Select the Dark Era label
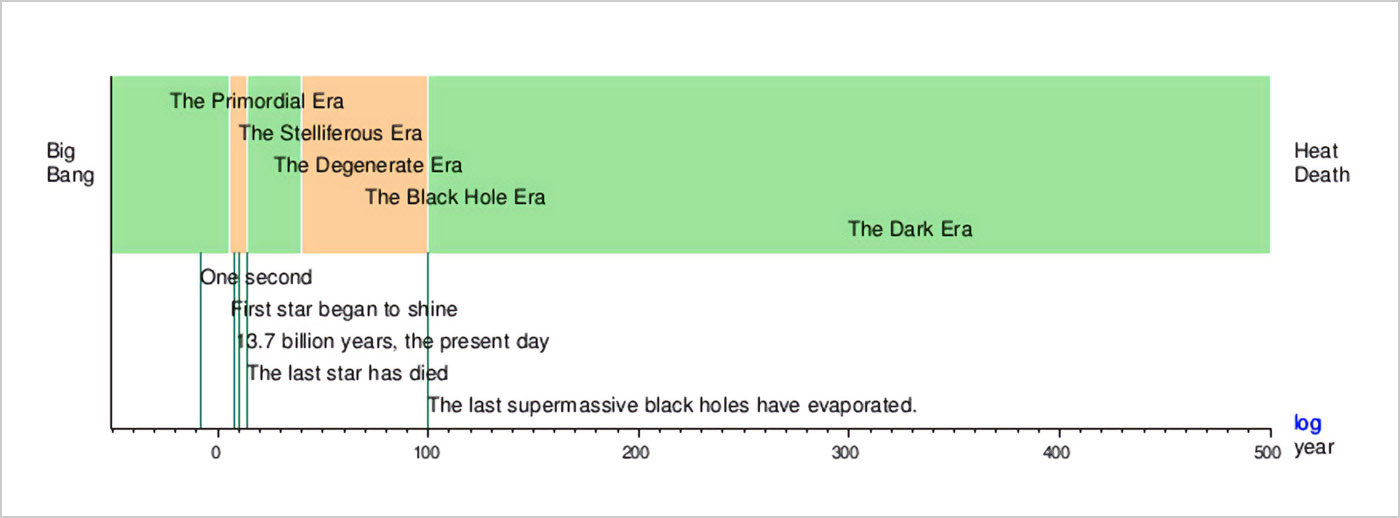1400x518 pixels. [x=910, y=229]
